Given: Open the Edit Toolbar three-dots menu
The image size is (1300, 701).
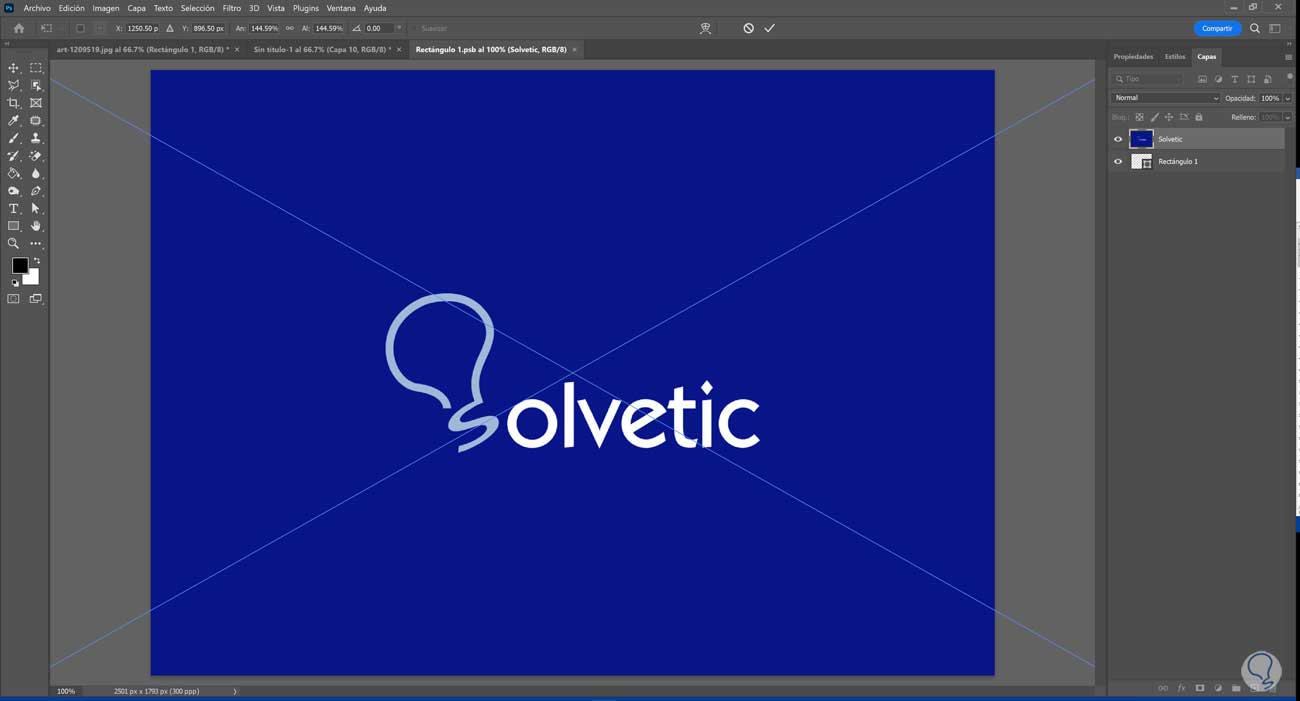Looking at the screenshot, I should (x=36, y=243).
